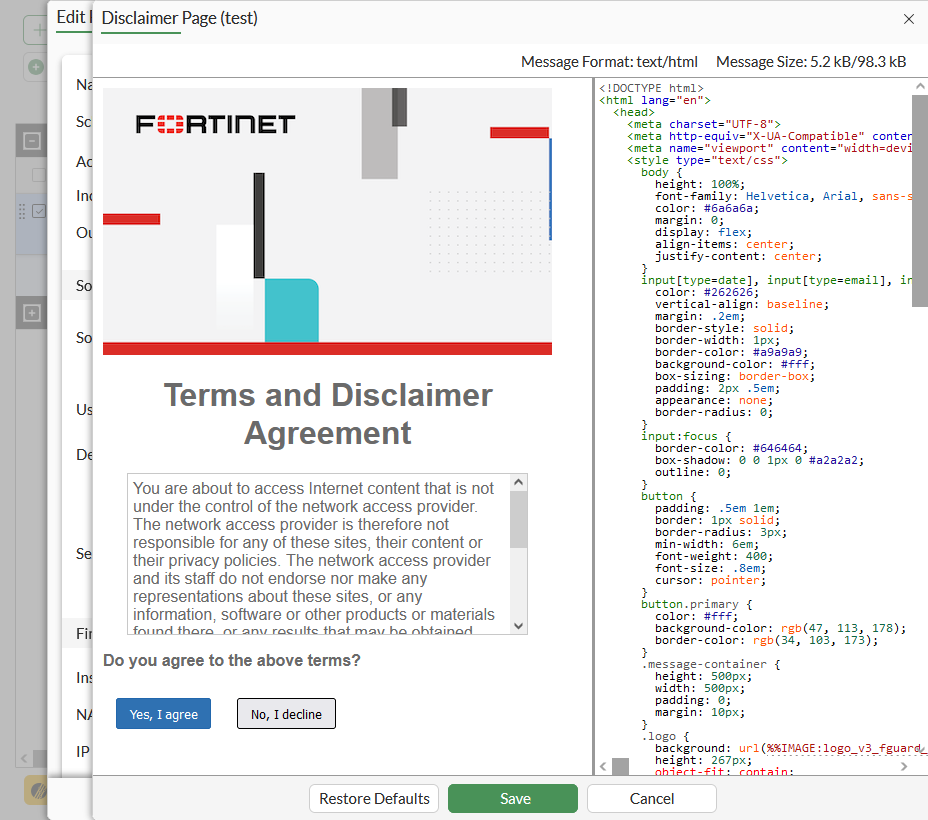Click the 'Yes, I agree' button
Screen dimensions: 928x820
163,714
